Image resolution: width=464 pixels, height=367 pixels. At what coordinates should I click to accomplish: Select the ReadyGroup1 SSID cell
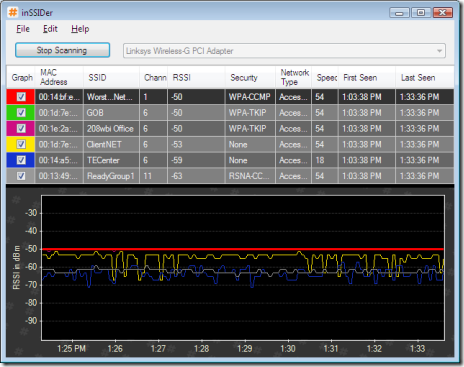click(111, 176)
